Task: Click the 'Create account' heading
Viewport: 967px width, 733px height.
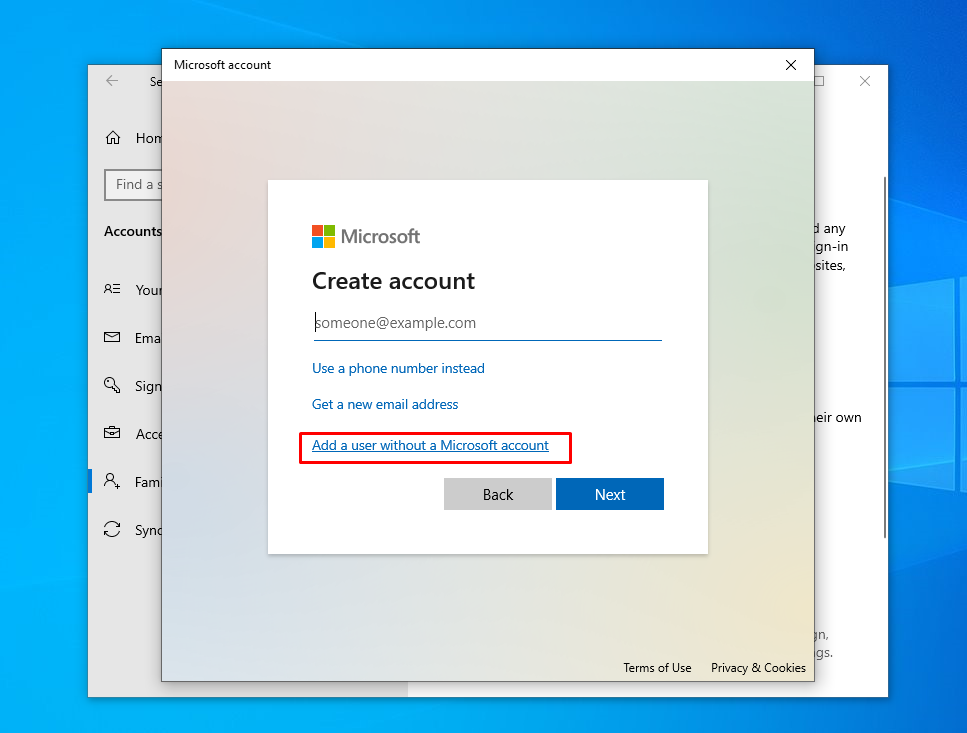Action: [393, 281]
